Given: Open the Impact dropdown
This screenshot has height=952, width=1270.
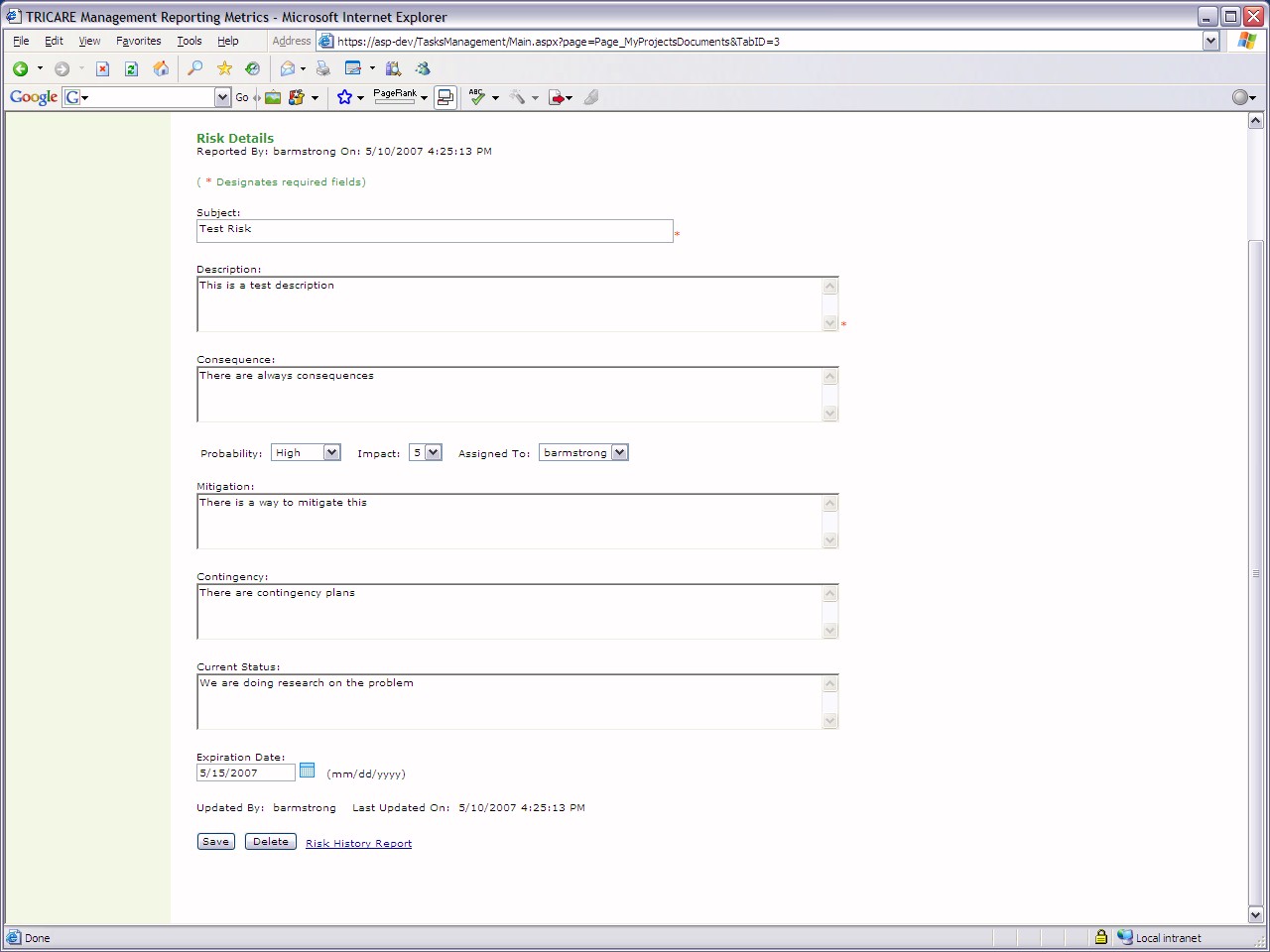Looking at the screenshot, I should click(433, 452).
